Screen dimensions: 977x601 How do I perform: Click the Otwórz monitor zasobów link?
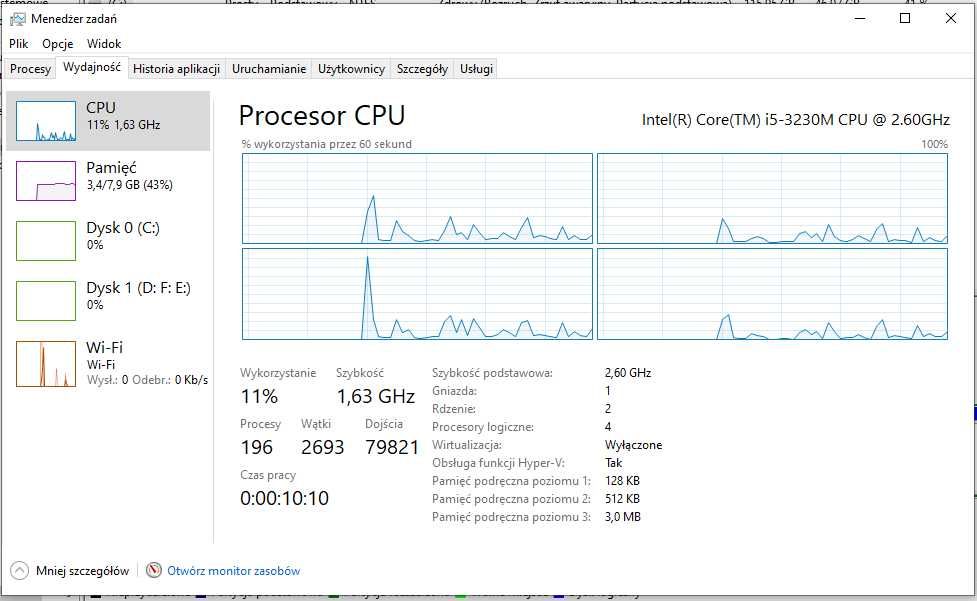click(x=234, y=570)
